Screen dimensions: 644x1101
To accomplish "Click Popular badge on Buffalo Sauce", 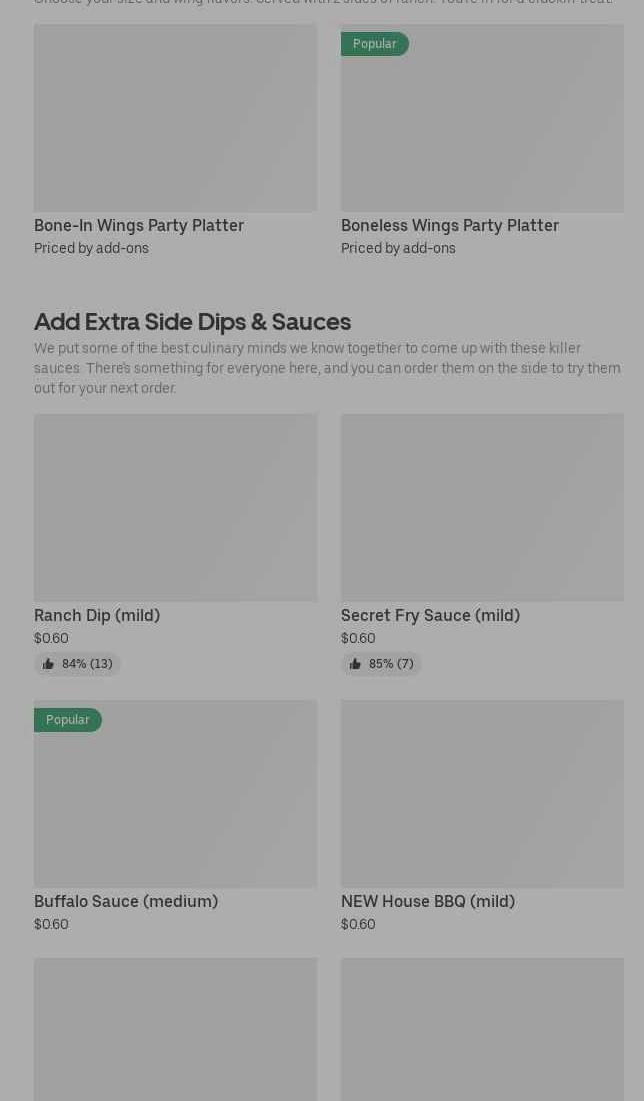I will [x=67, y=720].
